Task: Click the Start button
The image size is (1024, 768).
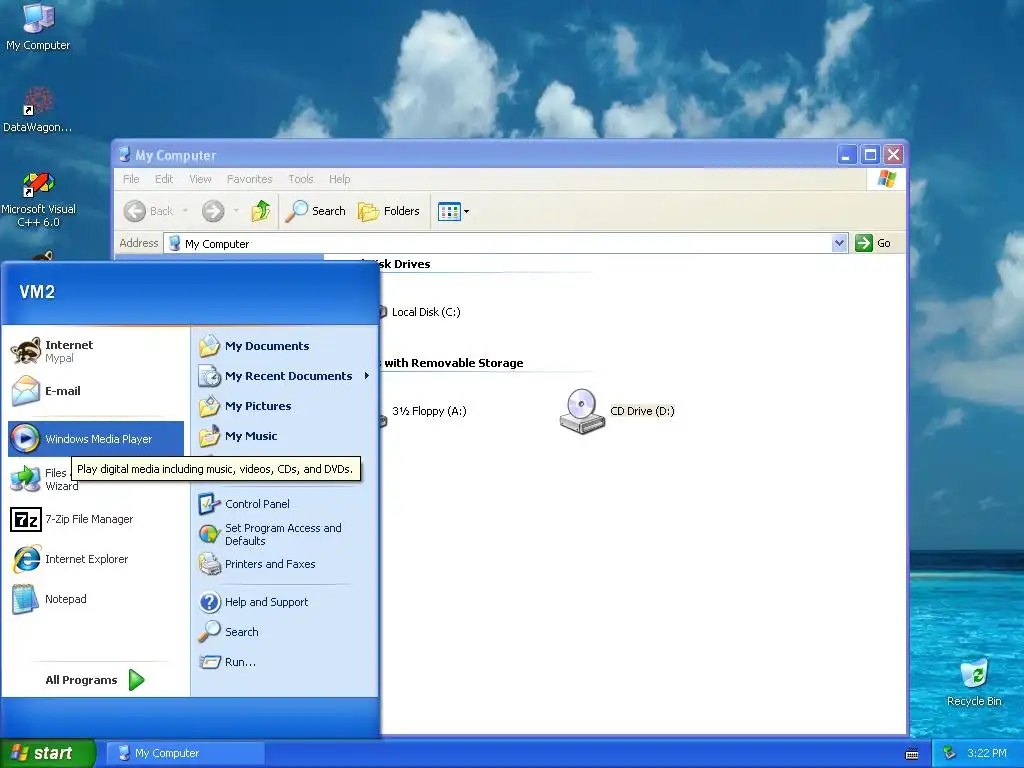Action: coord(48,753)
